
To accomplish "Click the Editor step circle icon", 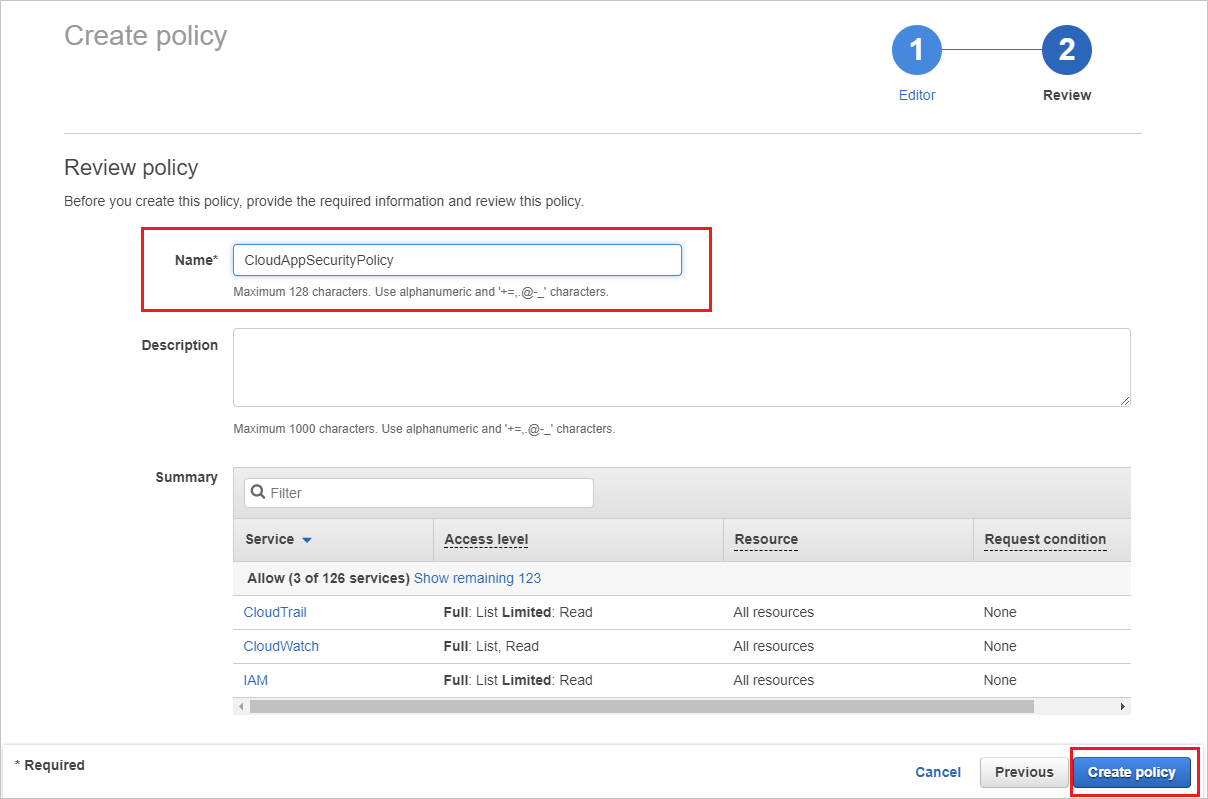I will tap(916, 49).
